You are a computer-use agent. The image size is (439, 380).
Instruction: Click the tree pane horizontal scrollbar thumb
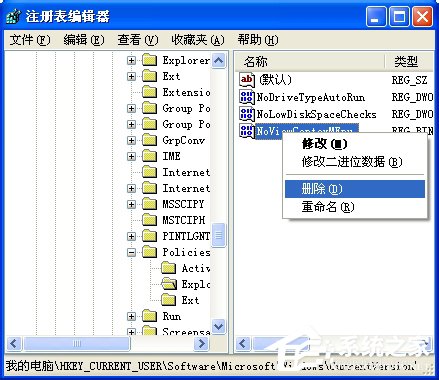coord(77,343)
